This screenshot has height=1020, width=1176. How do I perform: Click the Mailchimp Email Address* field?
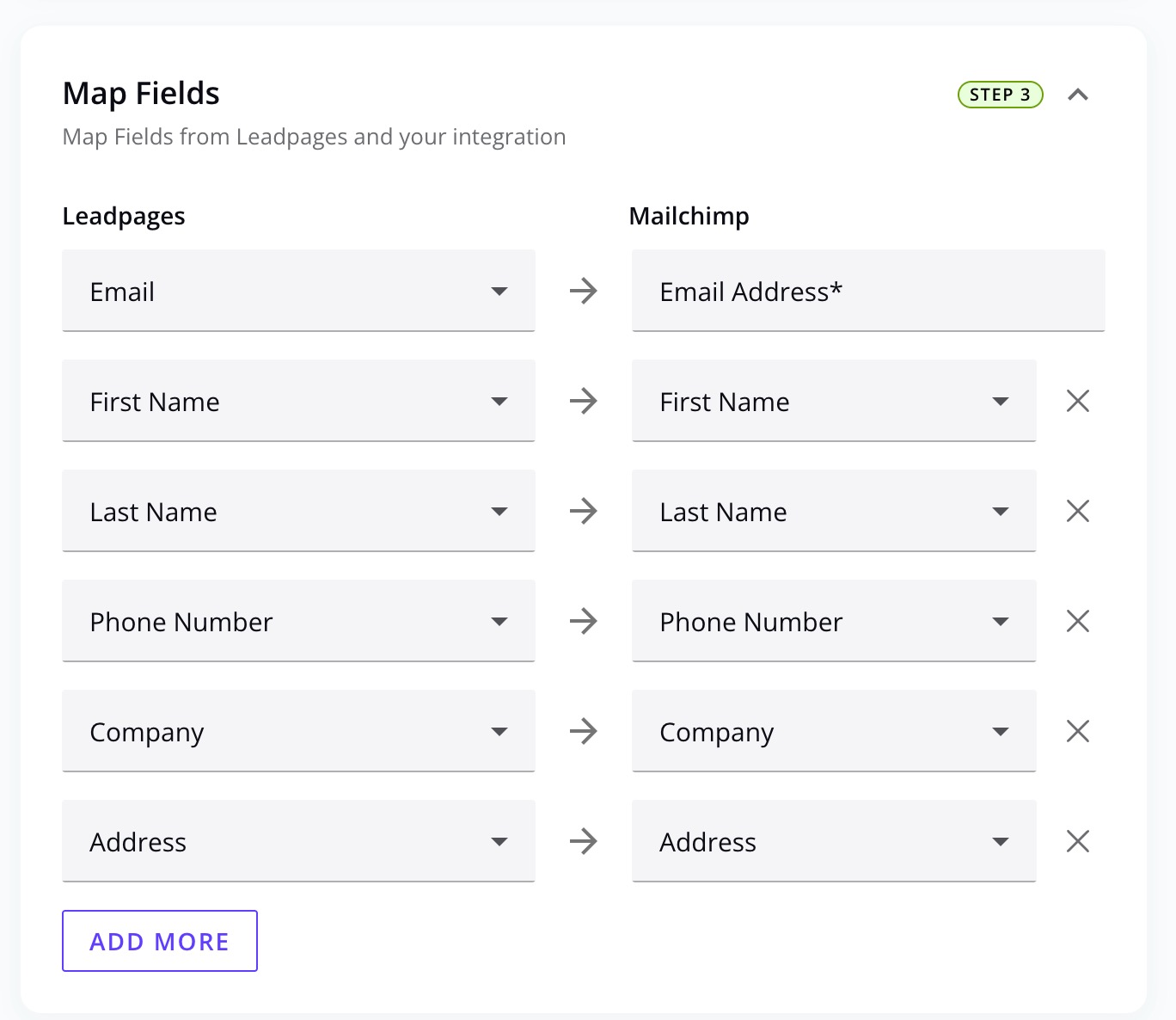(x=868, y=291)
